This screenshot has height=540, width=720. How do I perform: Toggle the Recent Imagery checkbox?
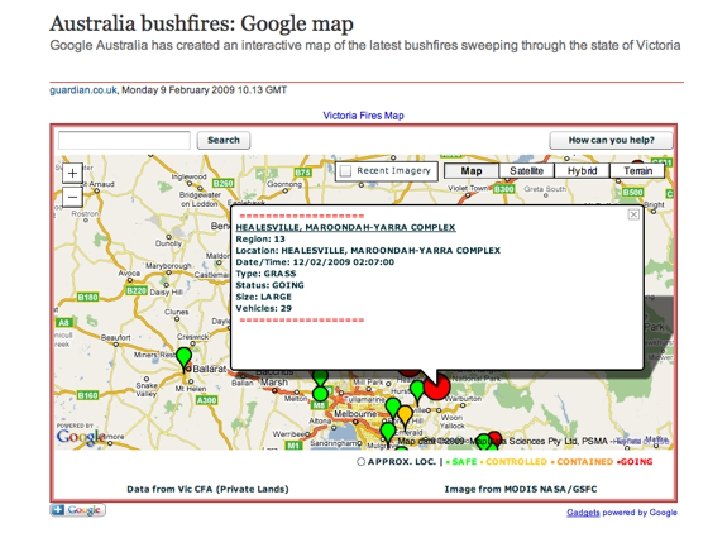(345, 171)
